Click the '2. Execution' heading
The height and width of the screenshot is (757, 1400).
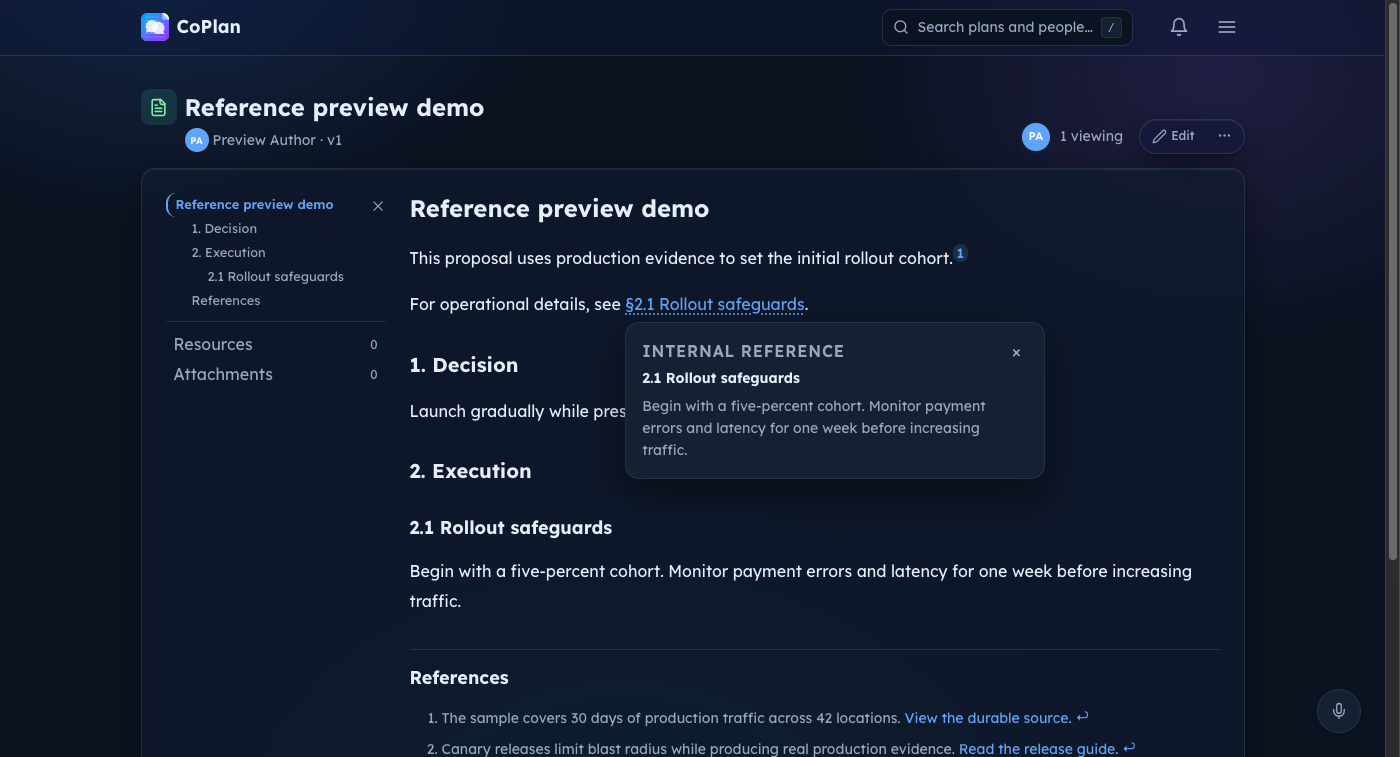470,471
